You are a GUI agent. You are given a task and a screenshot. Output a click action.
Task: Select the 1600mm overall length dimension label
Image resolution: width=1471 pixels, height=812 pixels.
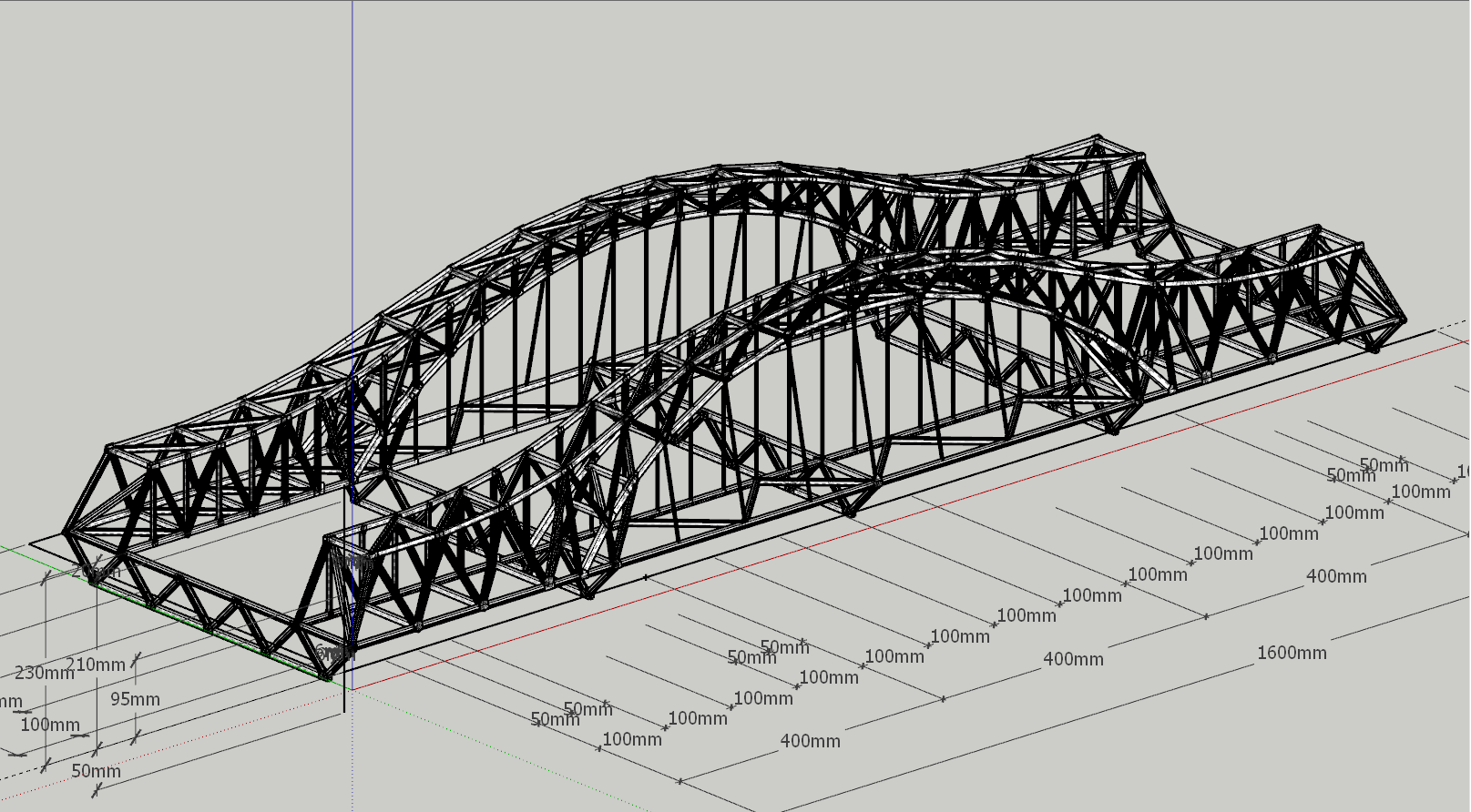pos(1292,653)
